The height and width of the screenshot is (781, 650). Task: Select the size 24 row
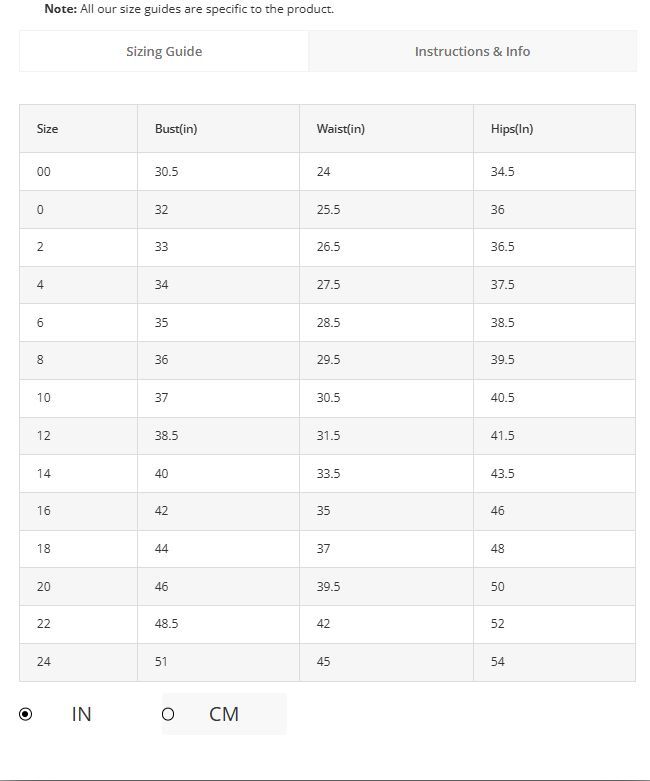327,662
